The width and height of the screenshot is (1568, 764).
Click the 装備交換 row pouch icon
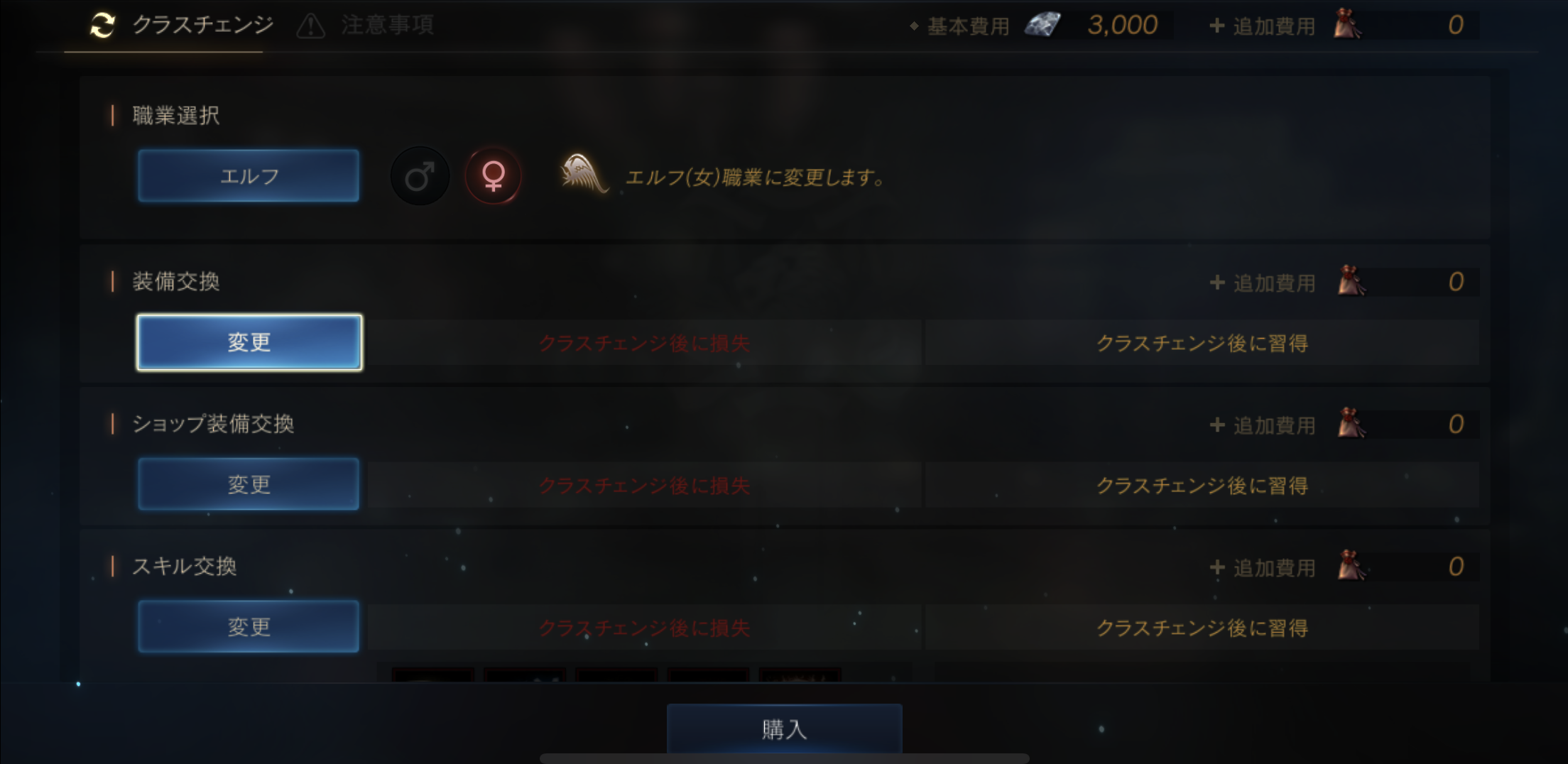tap(1351, 282)
